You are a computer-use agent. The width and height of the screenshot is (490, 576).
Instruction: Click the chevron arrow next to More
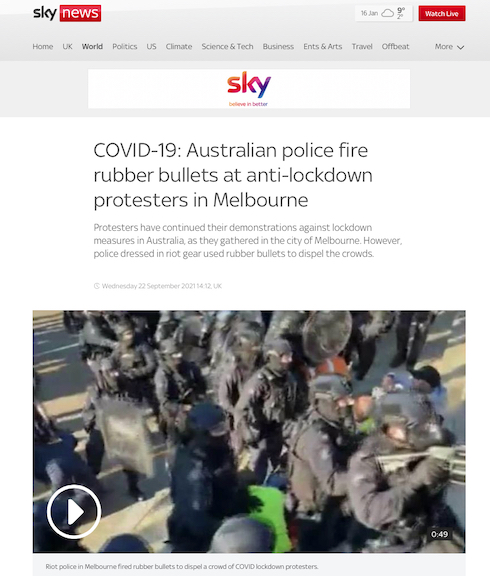(x=460, y=47)
